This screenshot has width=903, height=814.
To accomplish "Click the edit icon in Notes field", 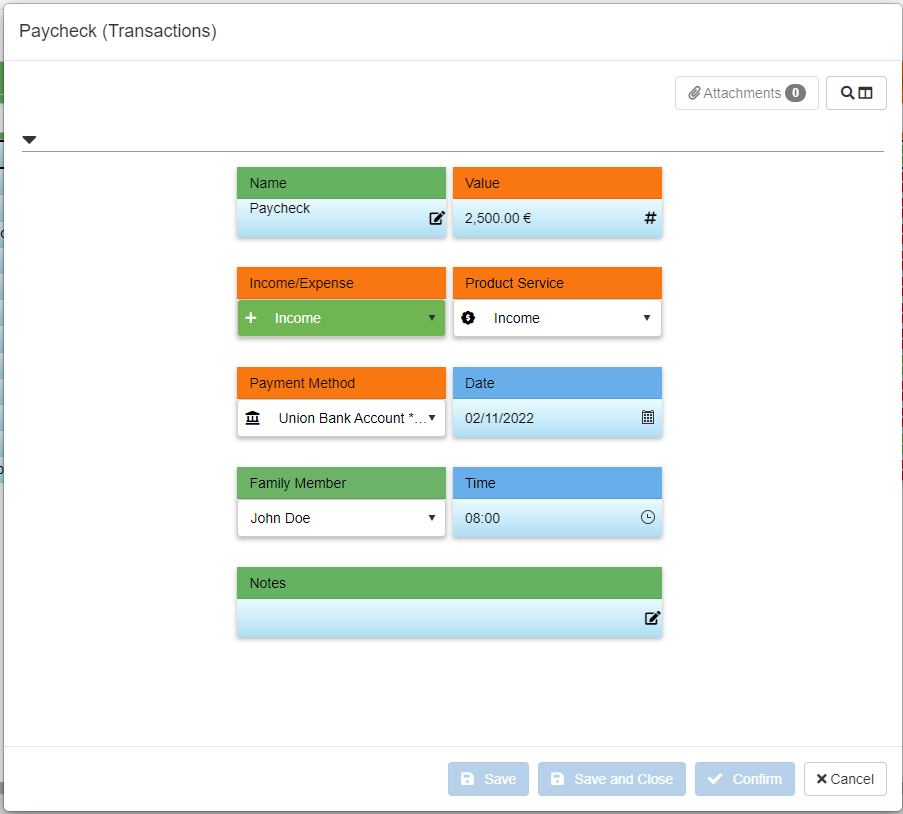I will click(x=652, y=618).
